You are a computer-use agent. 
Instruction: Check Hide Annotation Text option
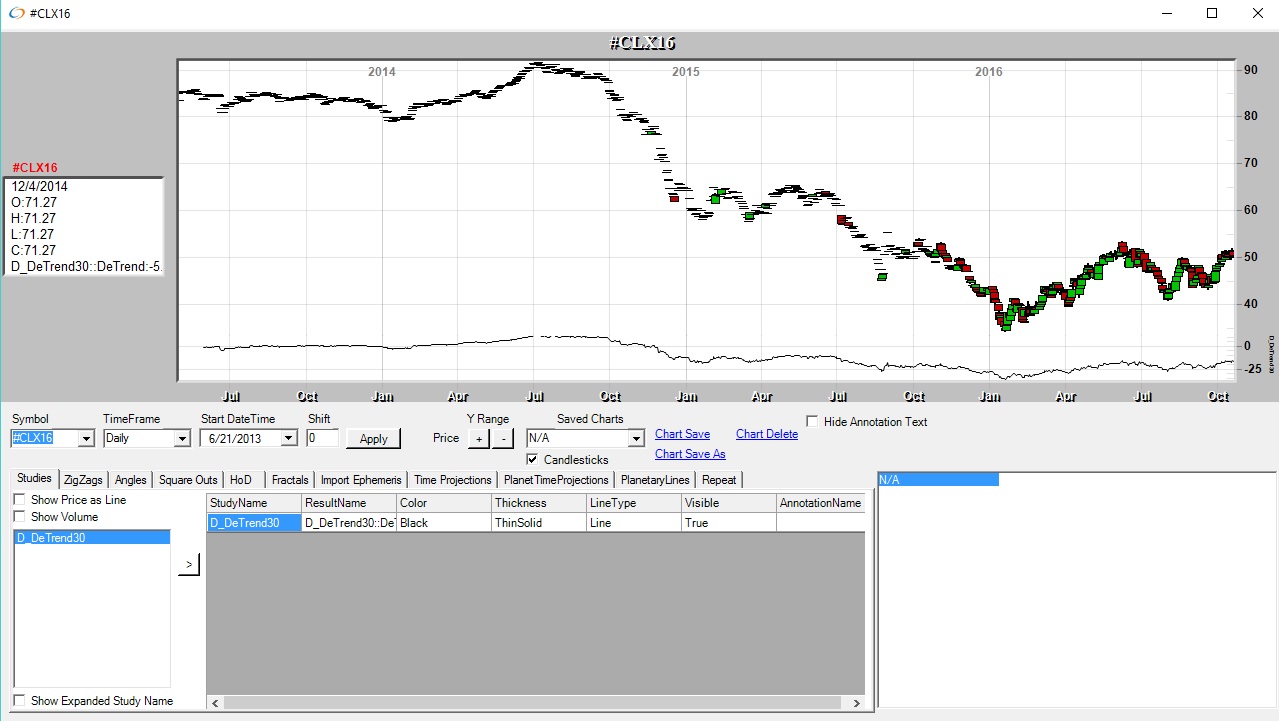point(812,422)
